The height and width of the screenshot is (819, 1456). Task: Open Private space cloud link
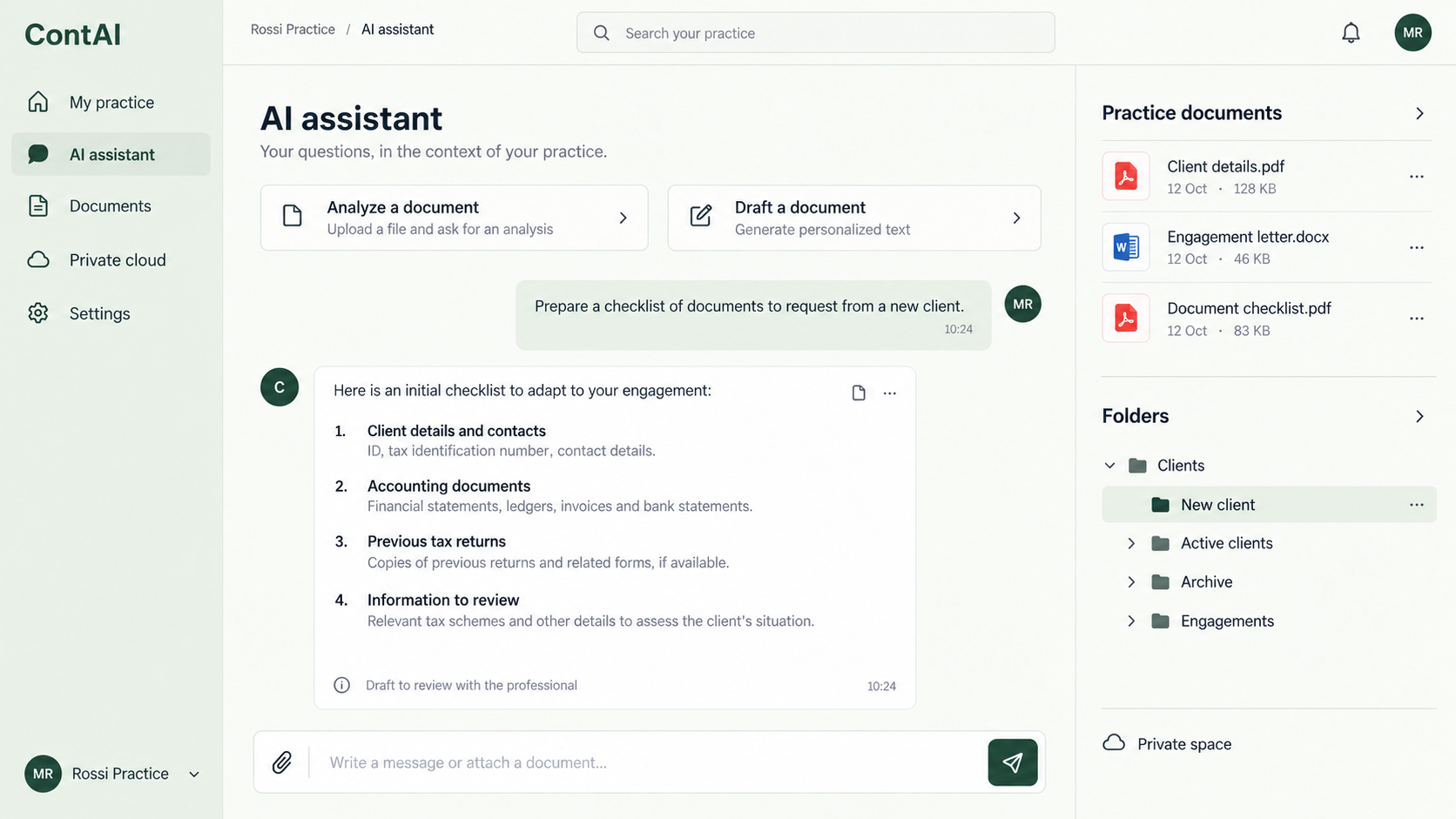[x=1167, y=743]
